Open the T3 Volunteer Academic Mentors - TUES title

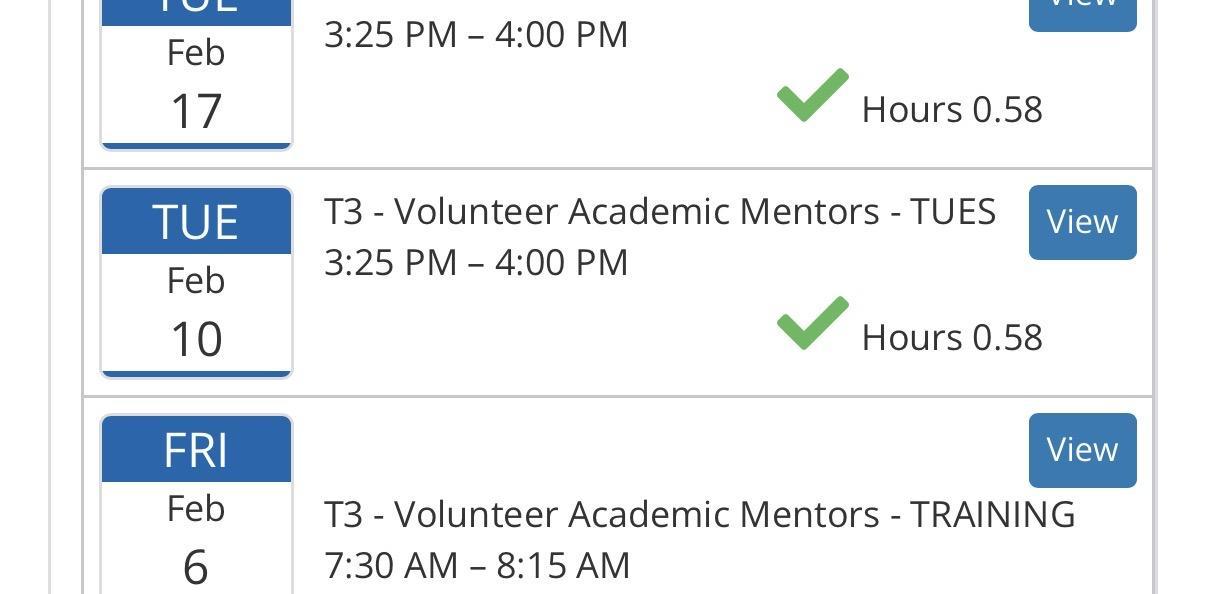tap(660, 212)
